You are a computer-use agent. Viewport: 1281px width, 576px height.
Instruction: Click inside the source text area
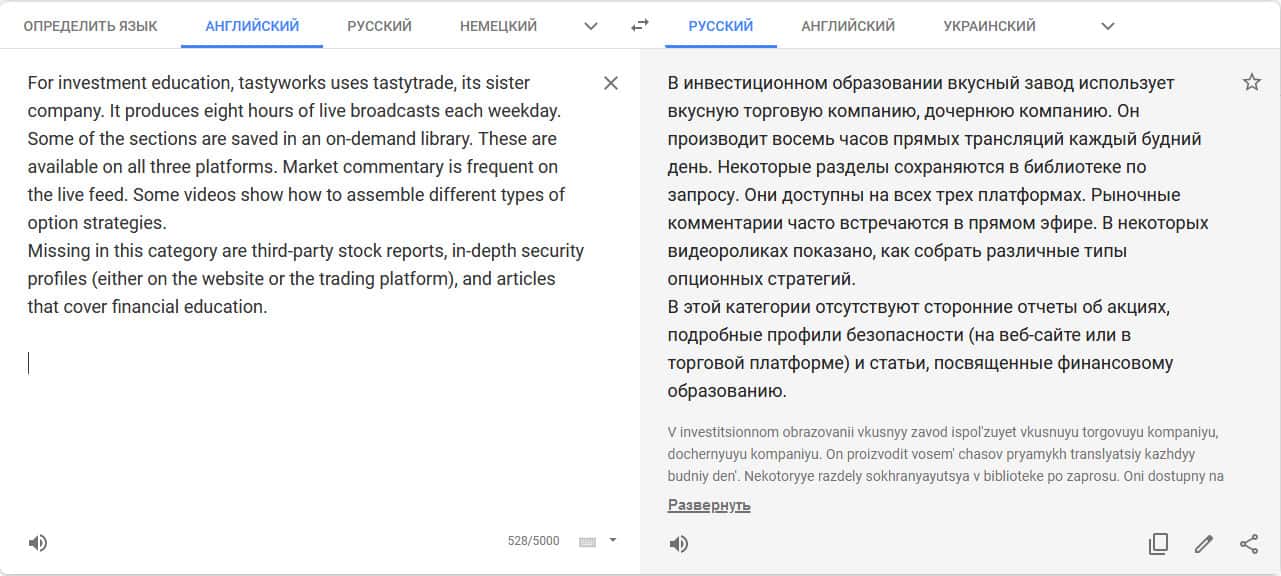click(300, 420)
